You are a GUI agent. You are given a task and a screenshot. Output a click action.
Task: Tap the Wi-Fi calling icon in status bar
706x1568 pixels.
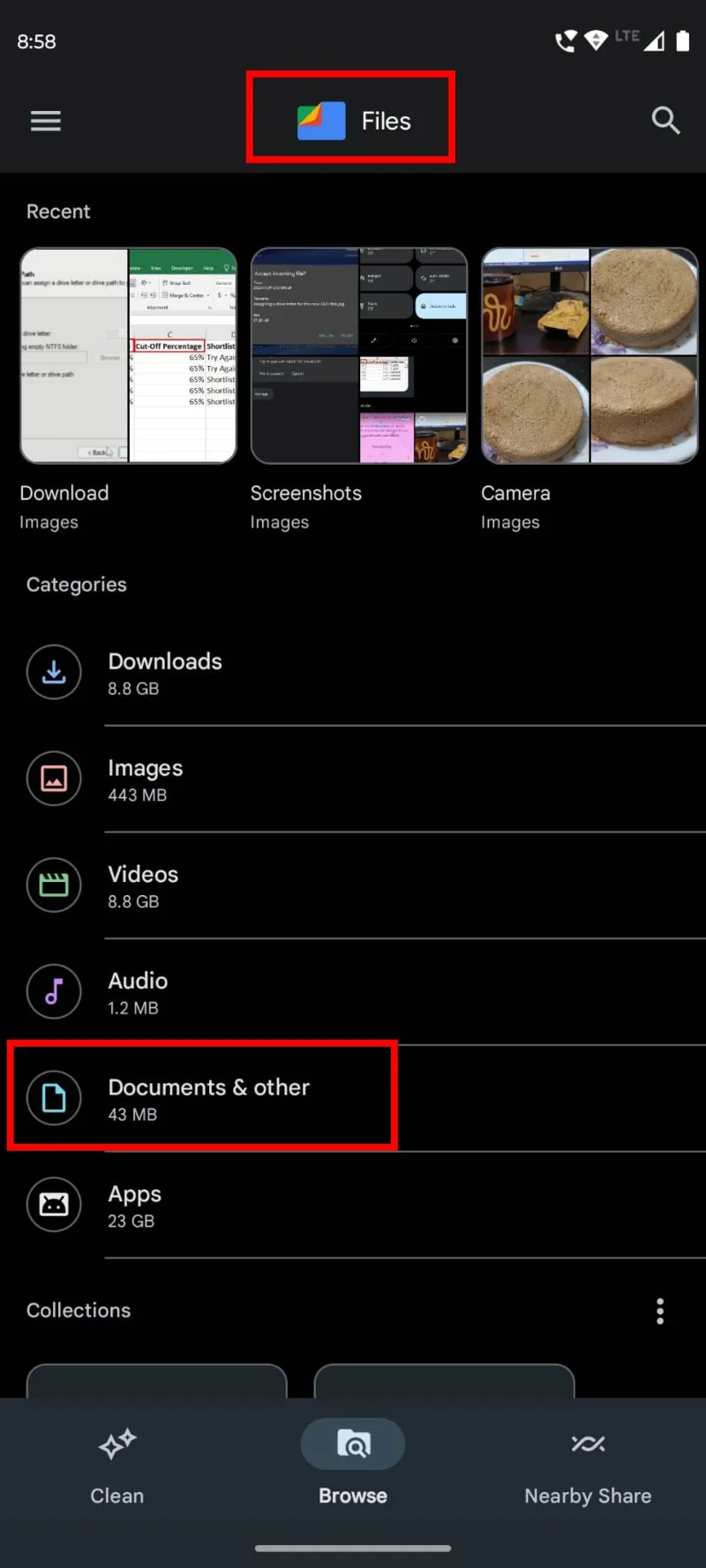(x=566, y=41)
